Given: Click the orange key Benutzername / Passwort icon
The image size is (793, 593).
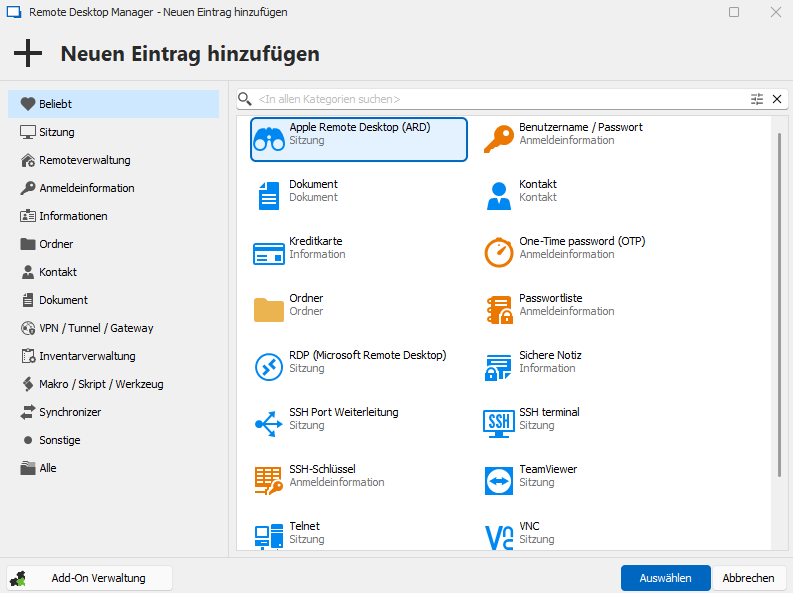Looking at the screenshot, I should point(499,139).
